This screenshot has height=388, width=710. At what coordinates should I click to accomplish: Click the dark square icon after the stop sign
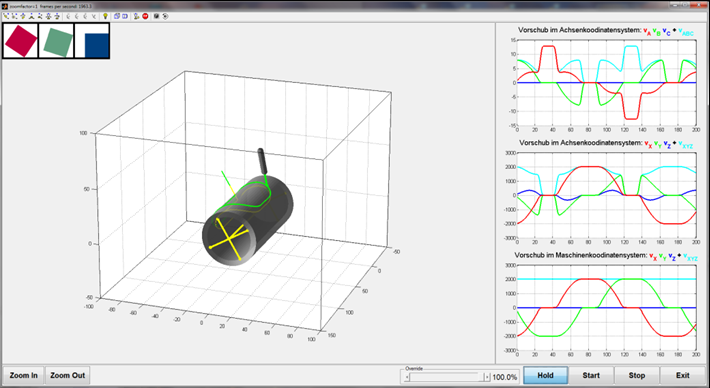[156, 16]
